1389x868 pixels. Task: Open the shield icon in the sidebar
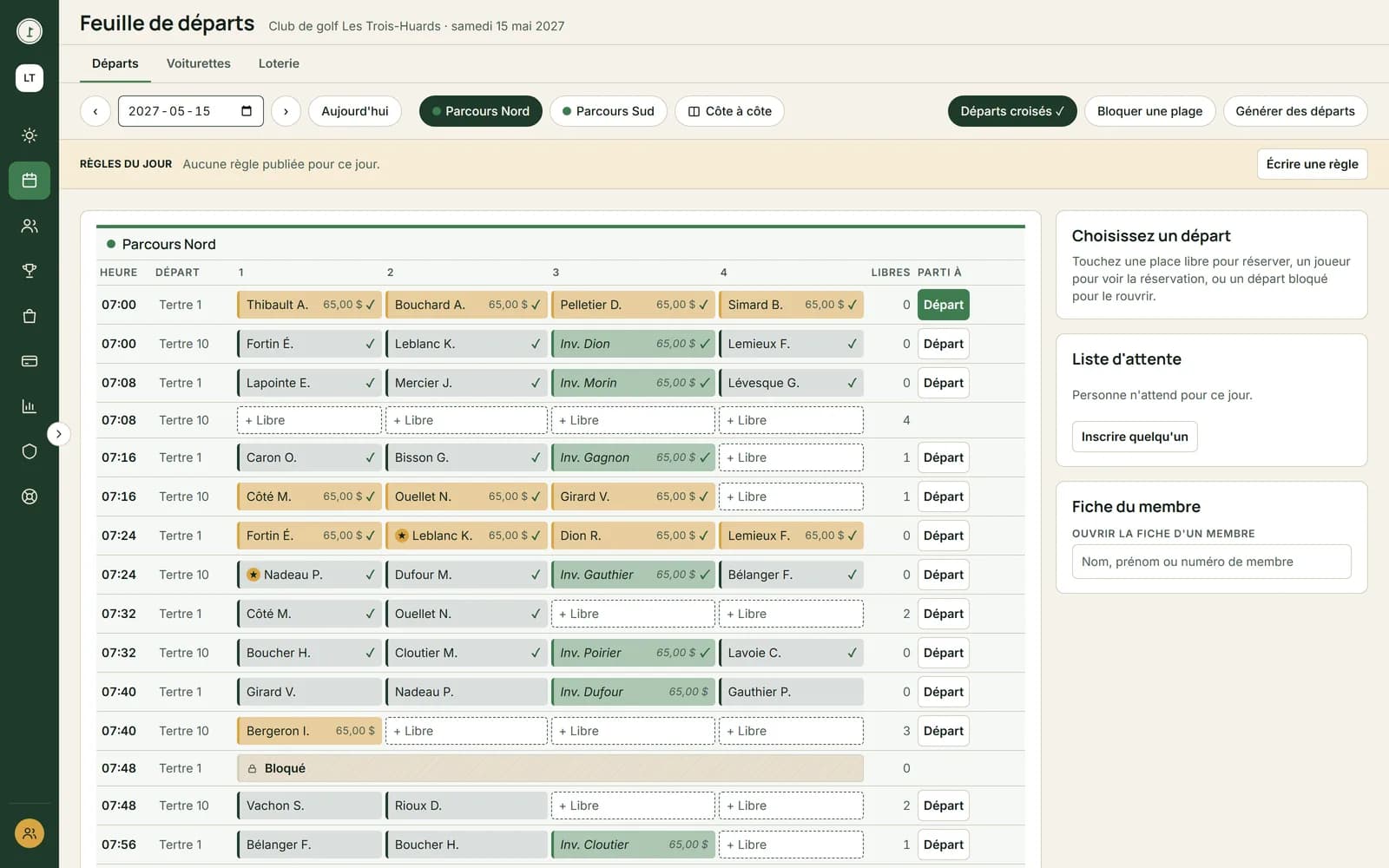(30, 451)
